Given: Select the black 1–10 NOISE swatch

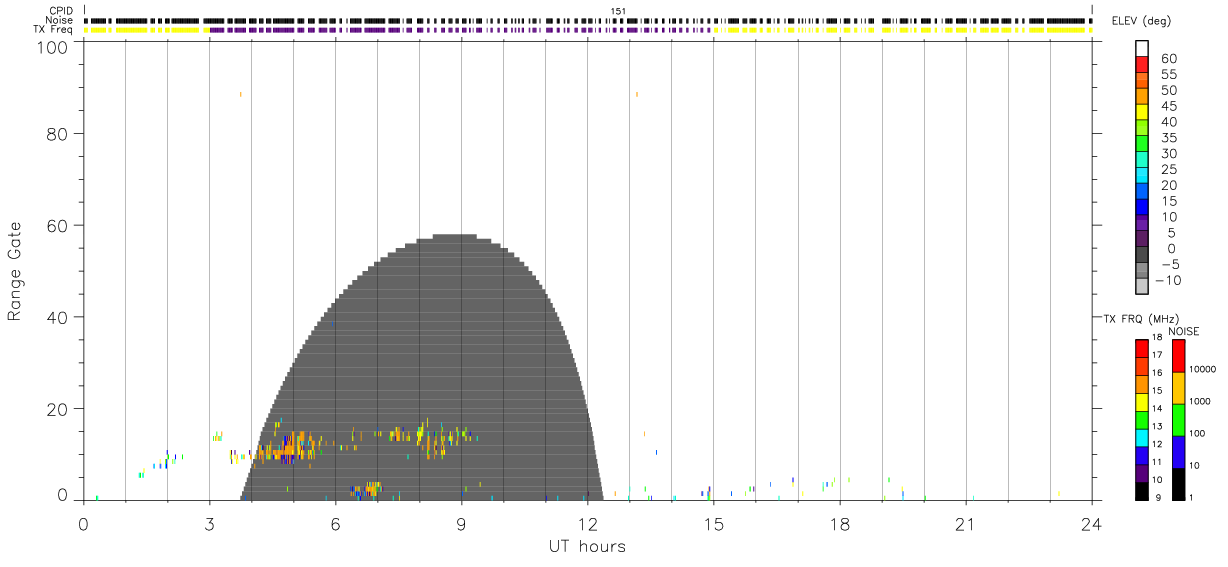Looking at the screenshot, I should pos(1178,484).
